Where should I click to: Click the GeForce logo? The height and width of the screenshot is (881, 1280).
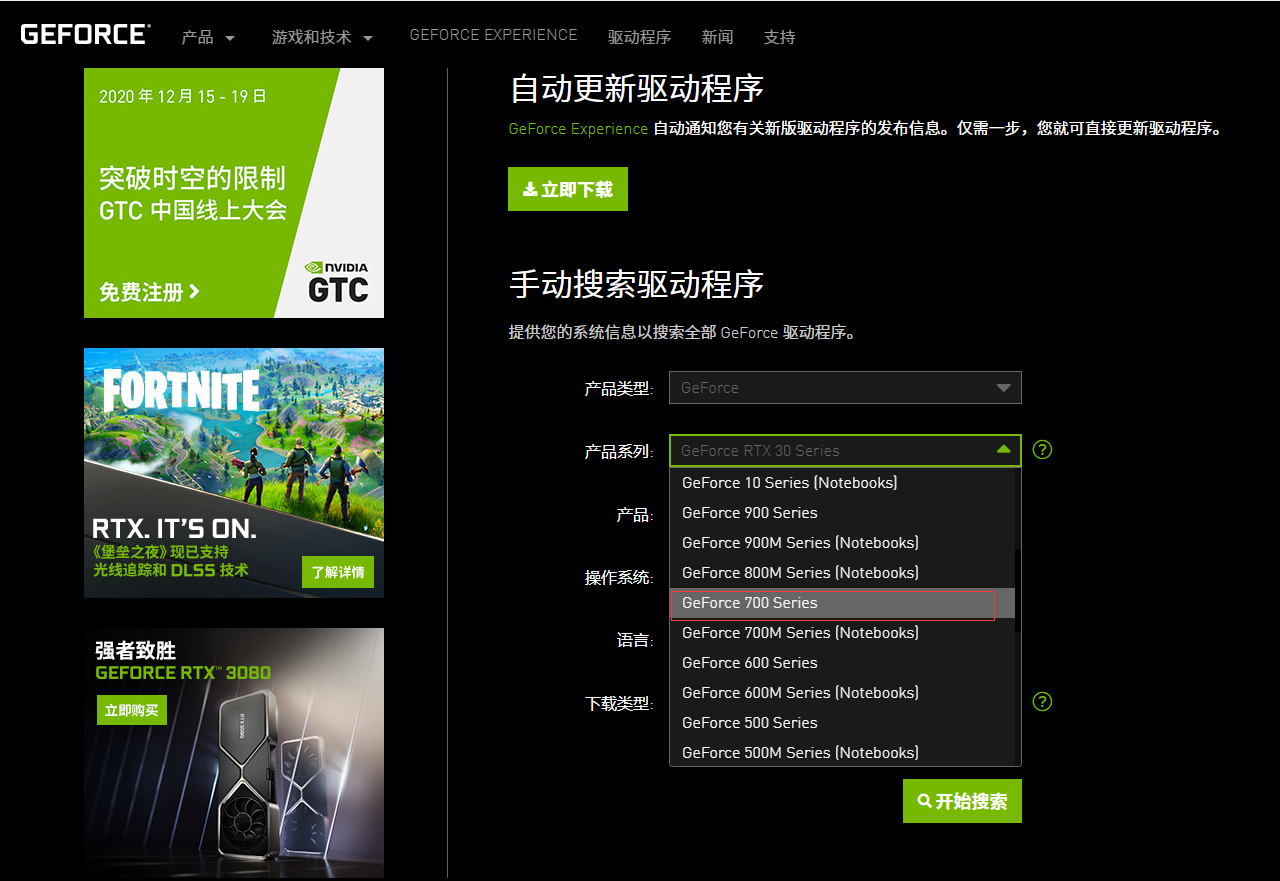[85, 34]
